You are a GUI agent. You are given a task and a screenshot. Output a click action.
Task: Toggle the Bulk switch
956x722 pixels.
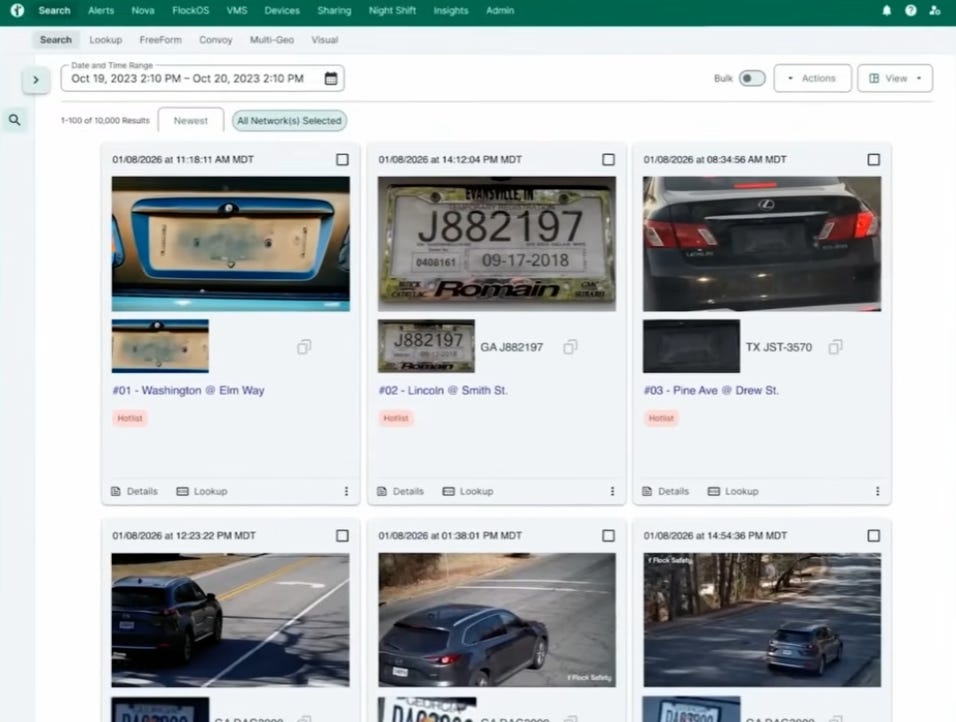[752, 78]
